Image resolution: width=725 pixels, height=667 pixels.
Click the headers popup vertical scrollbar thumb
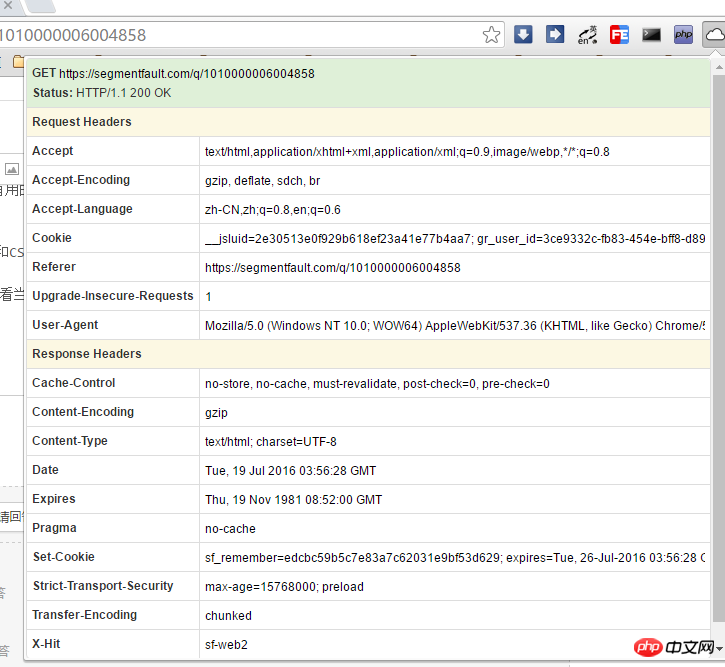coord(719,349)
